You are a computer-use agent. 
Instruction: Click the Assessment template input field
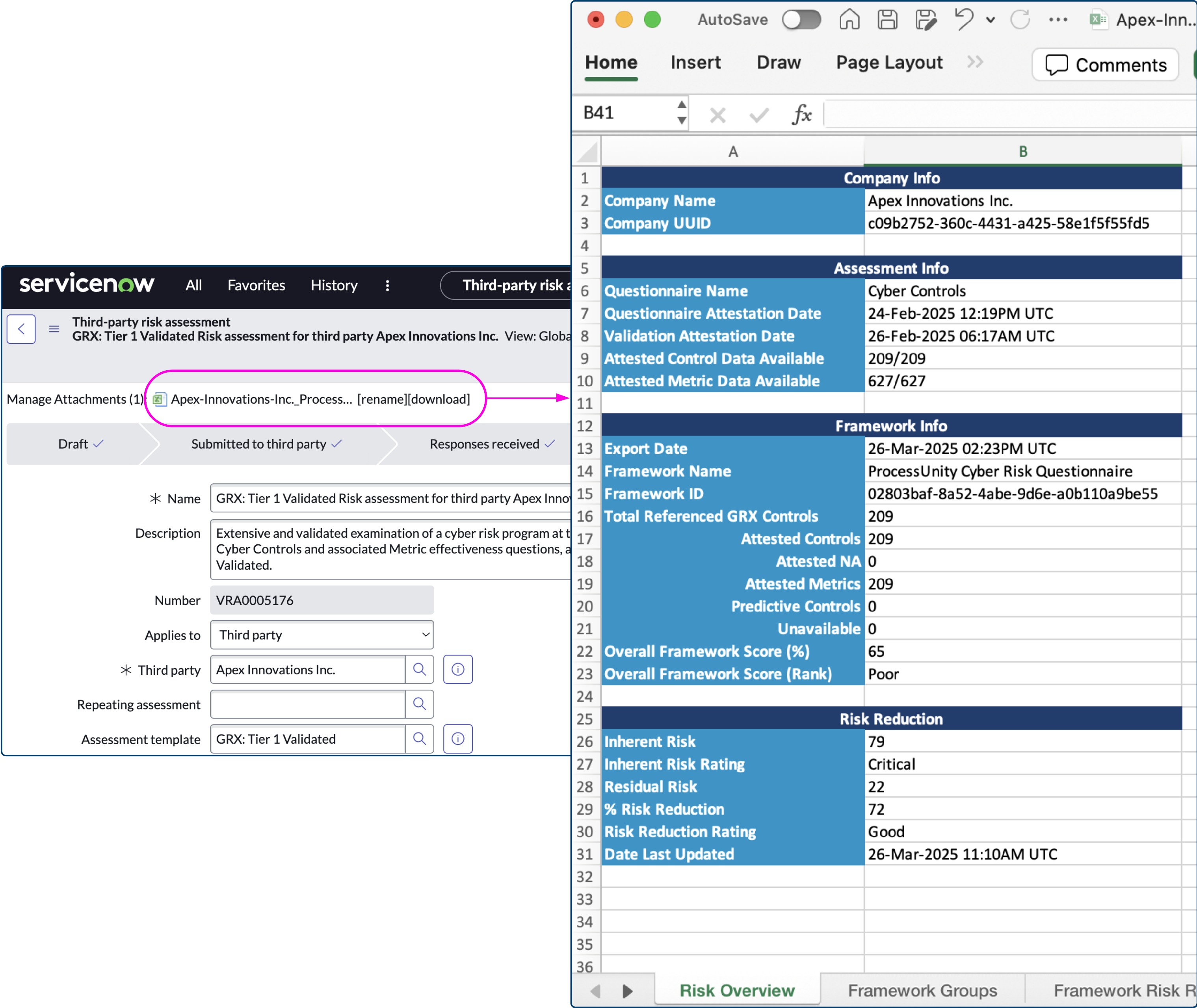(308, 739)
